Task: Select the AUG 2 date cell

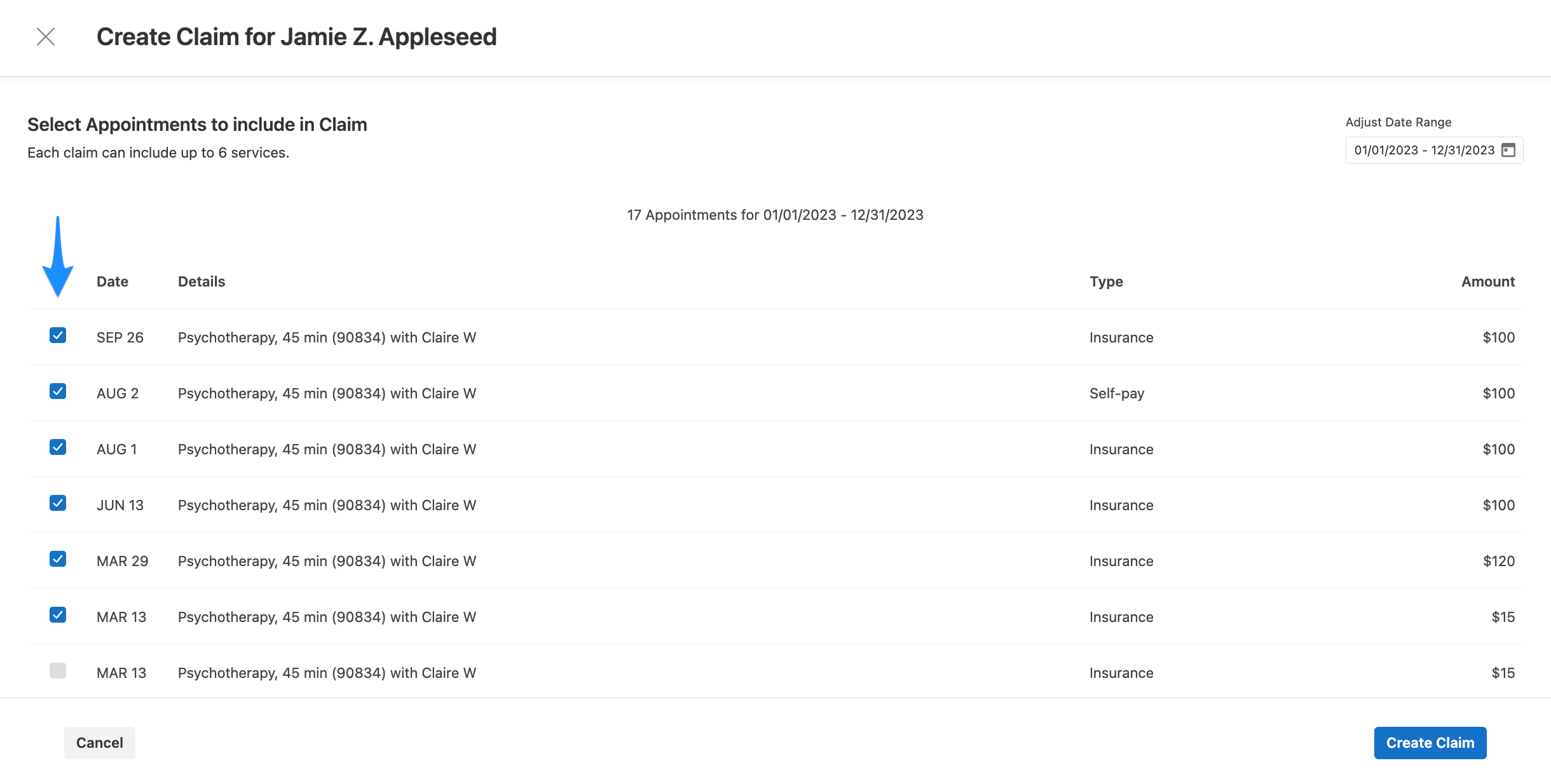Action: [x=118, y=393]
